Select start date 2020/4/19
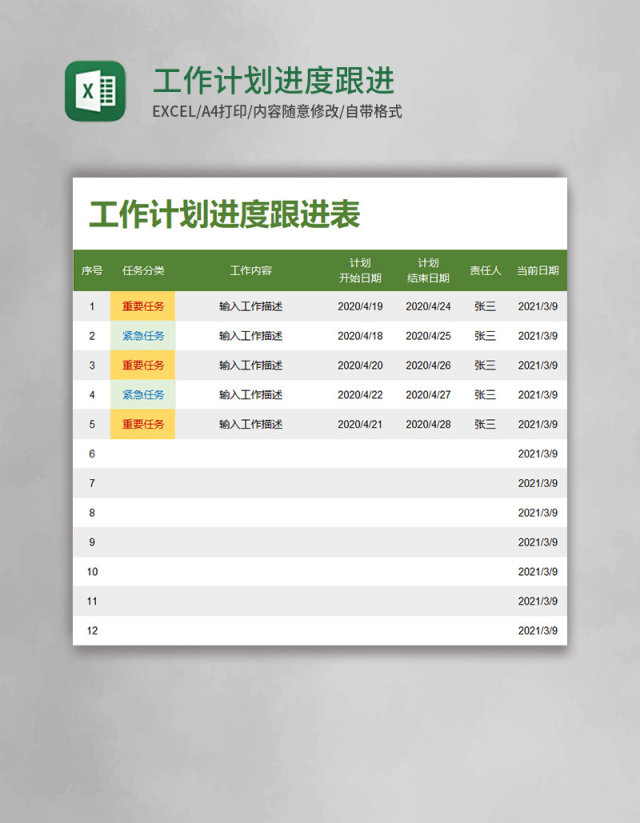This screenshot has height=823, width=640. click(360, 306)
